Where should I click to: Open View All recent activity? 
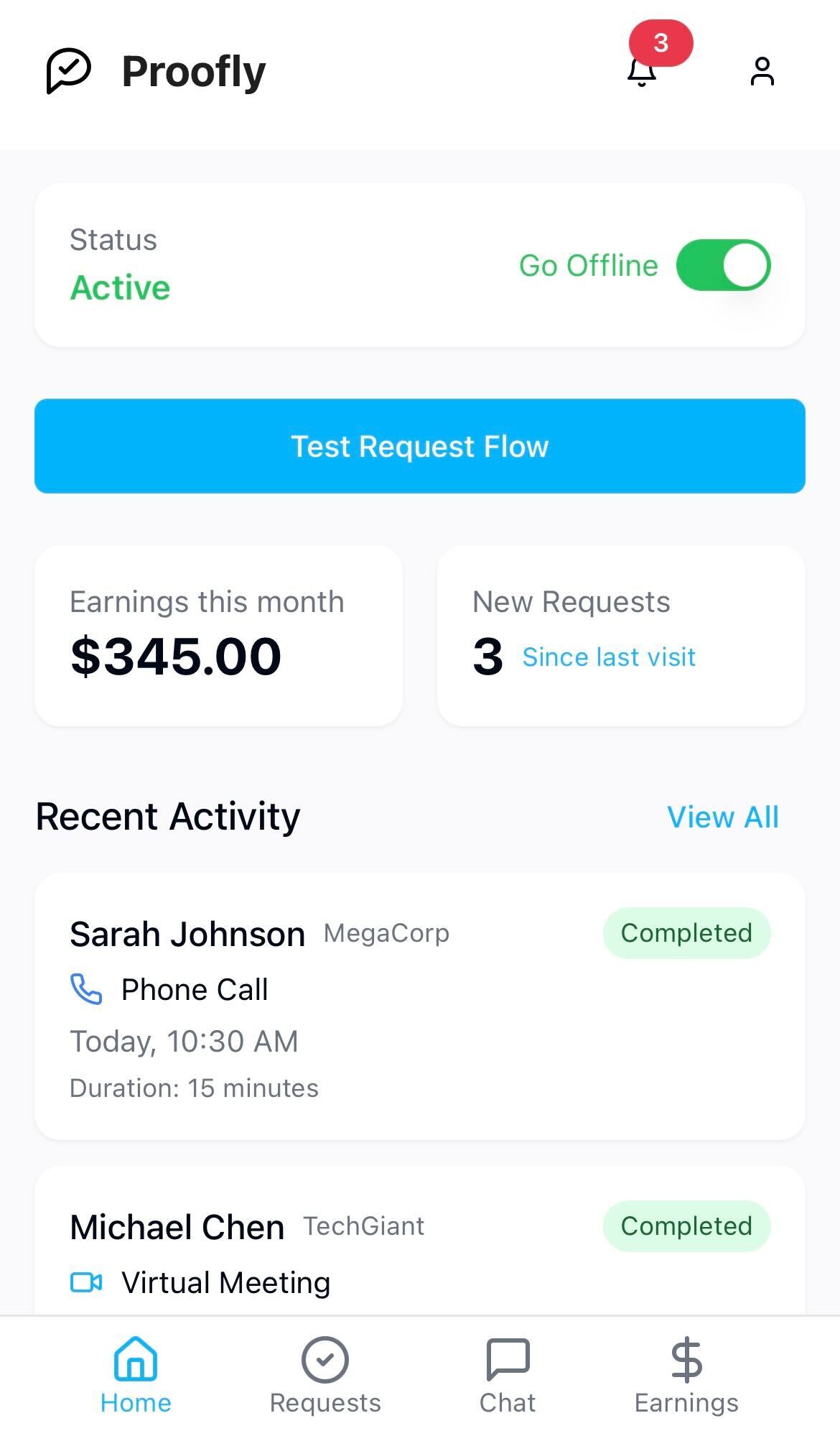point(722,817)
